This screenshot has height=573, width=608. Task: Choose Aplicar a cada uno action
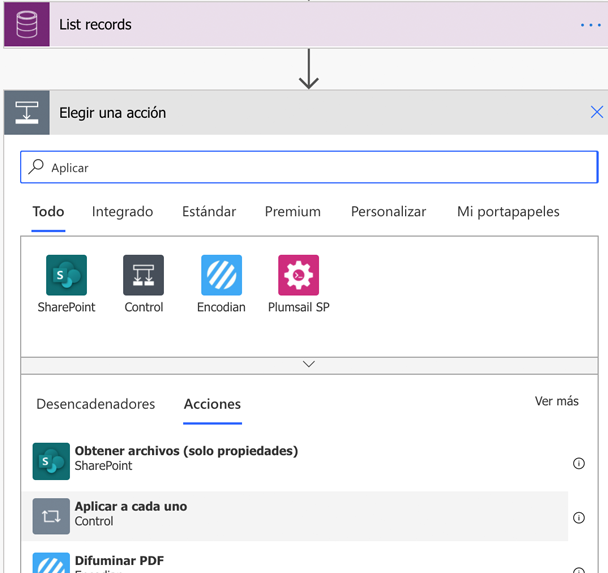click(295, 516)
